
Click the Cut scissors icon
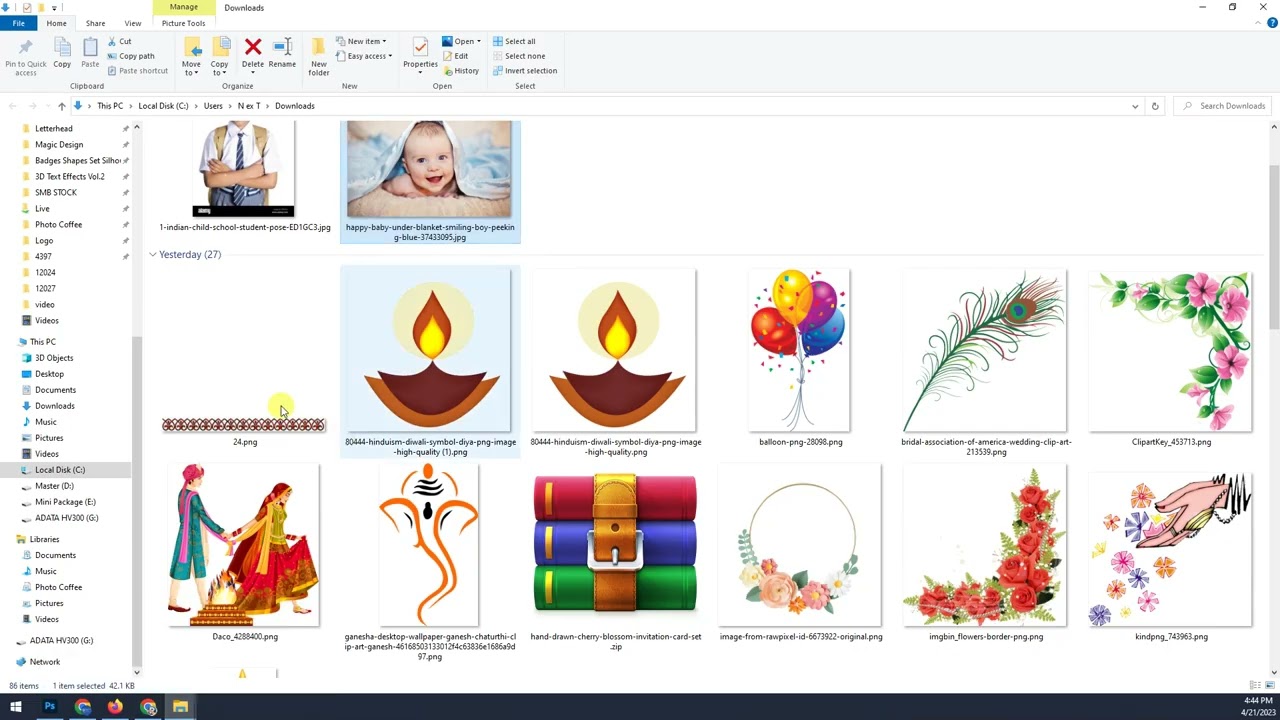pos(111,42)
